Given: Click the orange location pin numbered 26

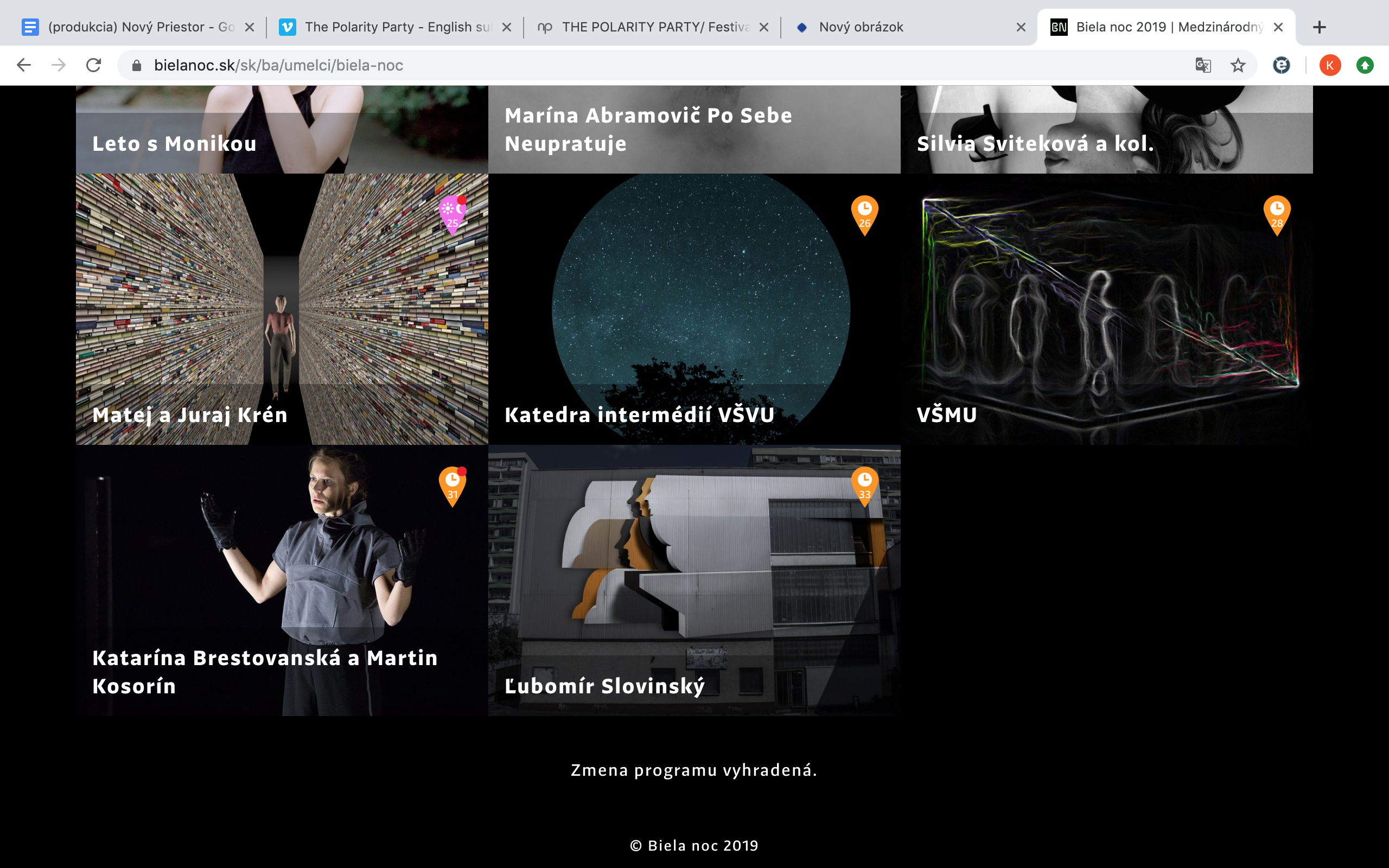Looking at the screenshot, I should pyautogui.click(x=864, y=214).
